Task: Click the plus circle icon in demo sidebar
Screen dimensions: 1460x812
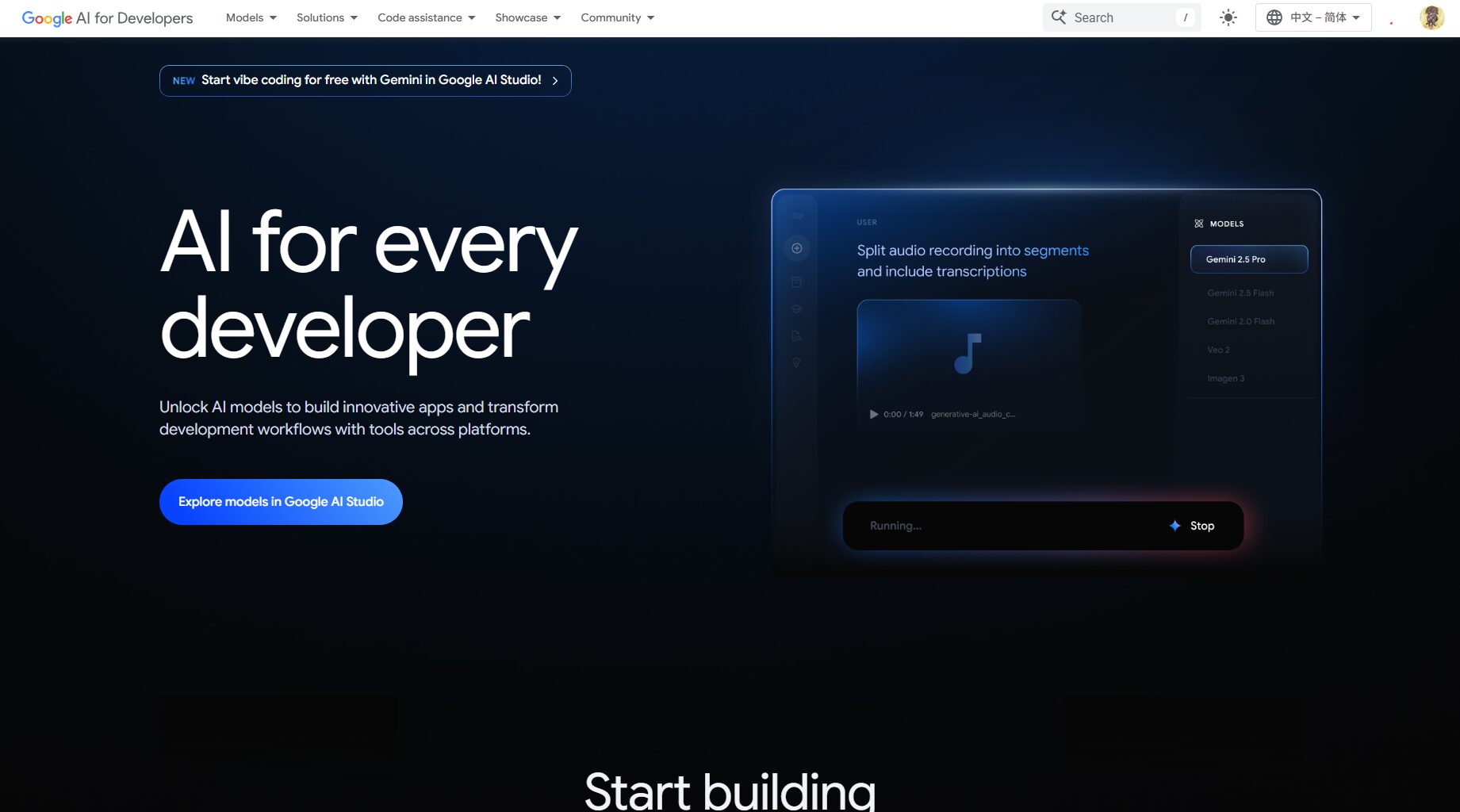Action: click(797, 248)
